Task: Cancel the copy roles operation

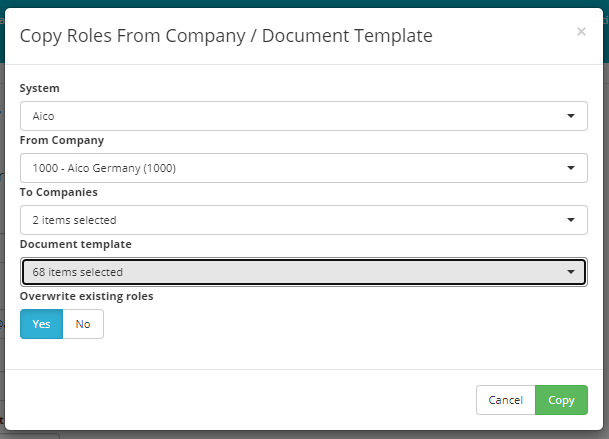Action: [506, 400]
